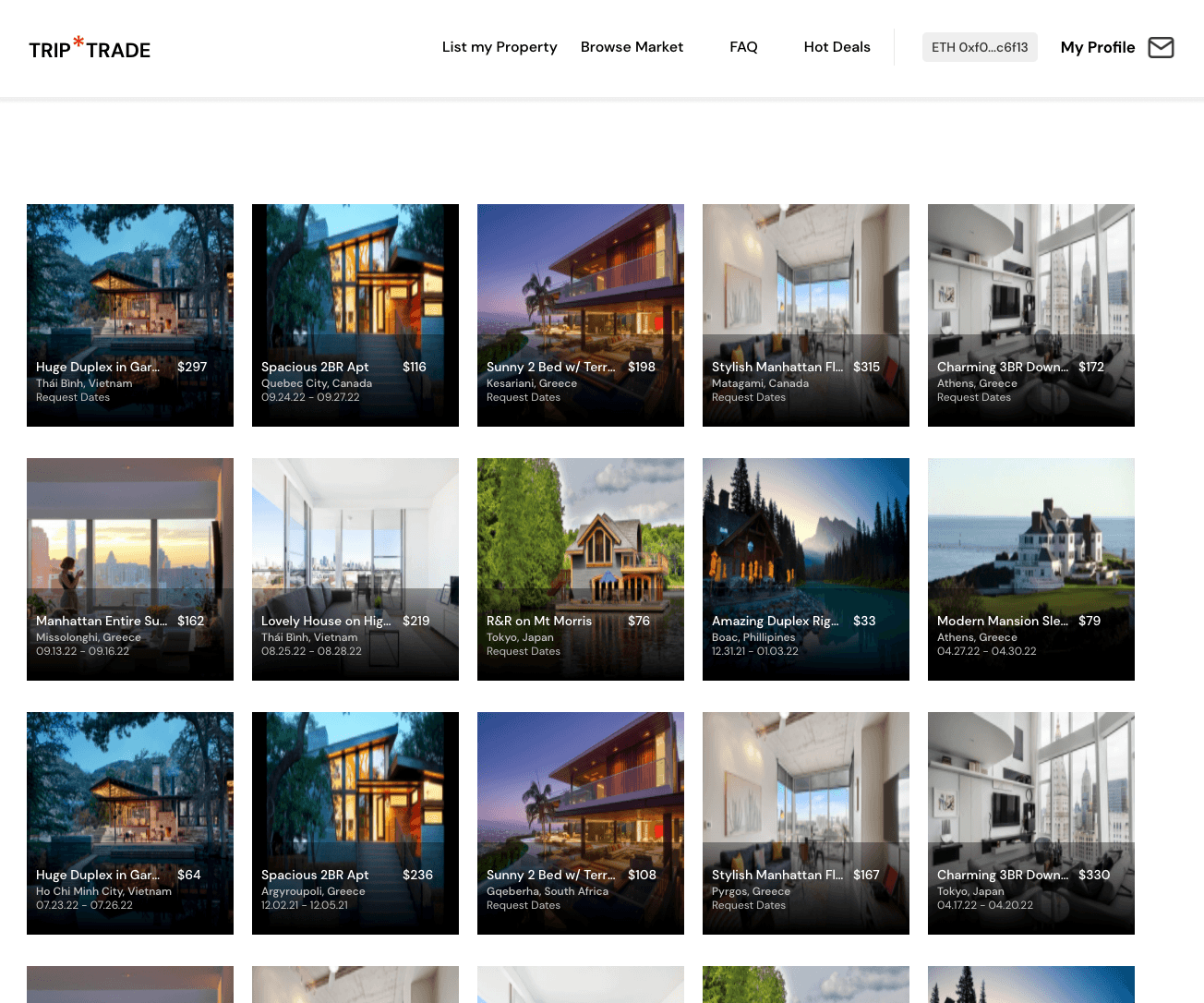
Task: Click the $116 price on Spacious 2BR Apt
Action: coord(415,367)
